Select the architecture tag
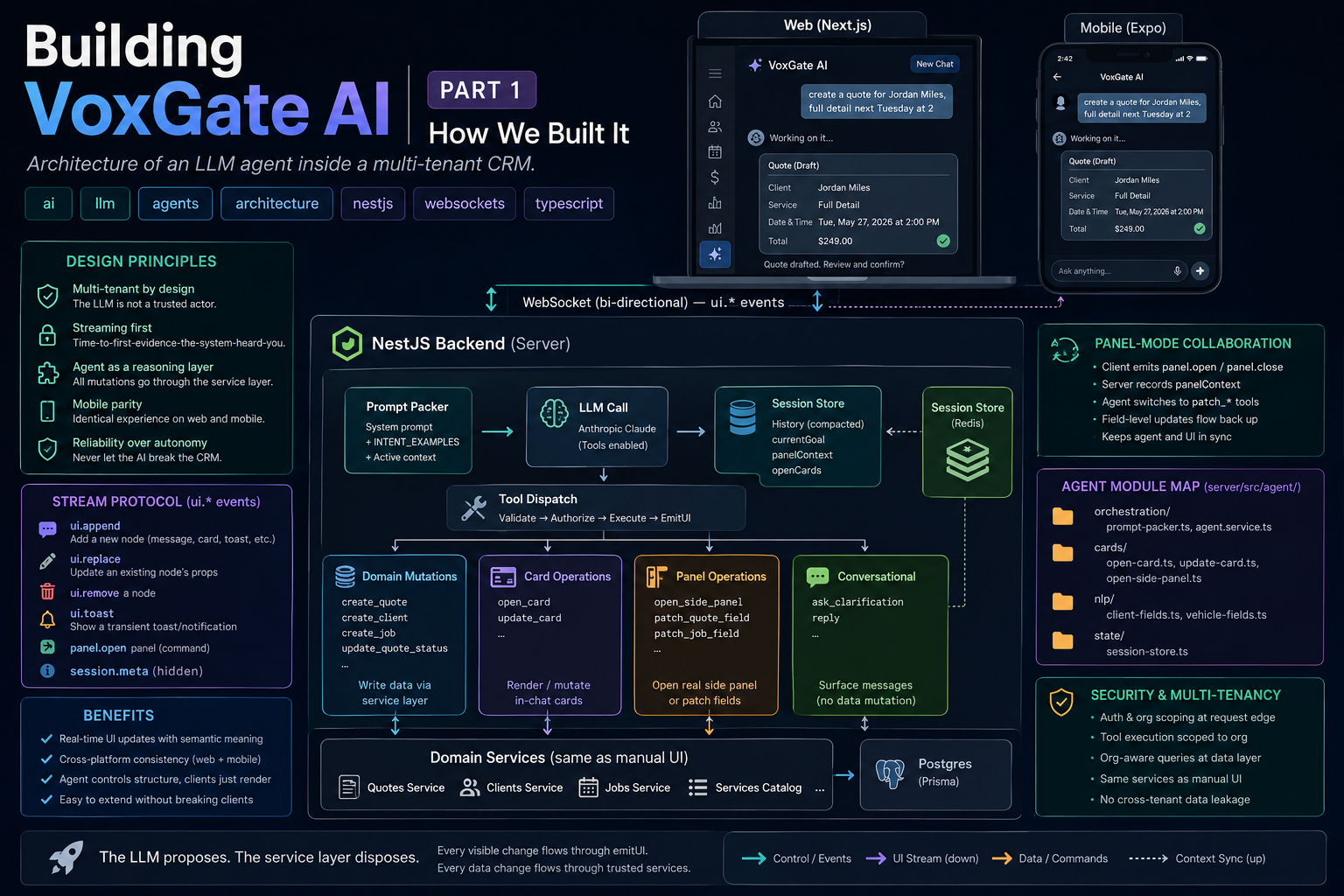This screenshot has height=896, width=1344. coord(276,203)
